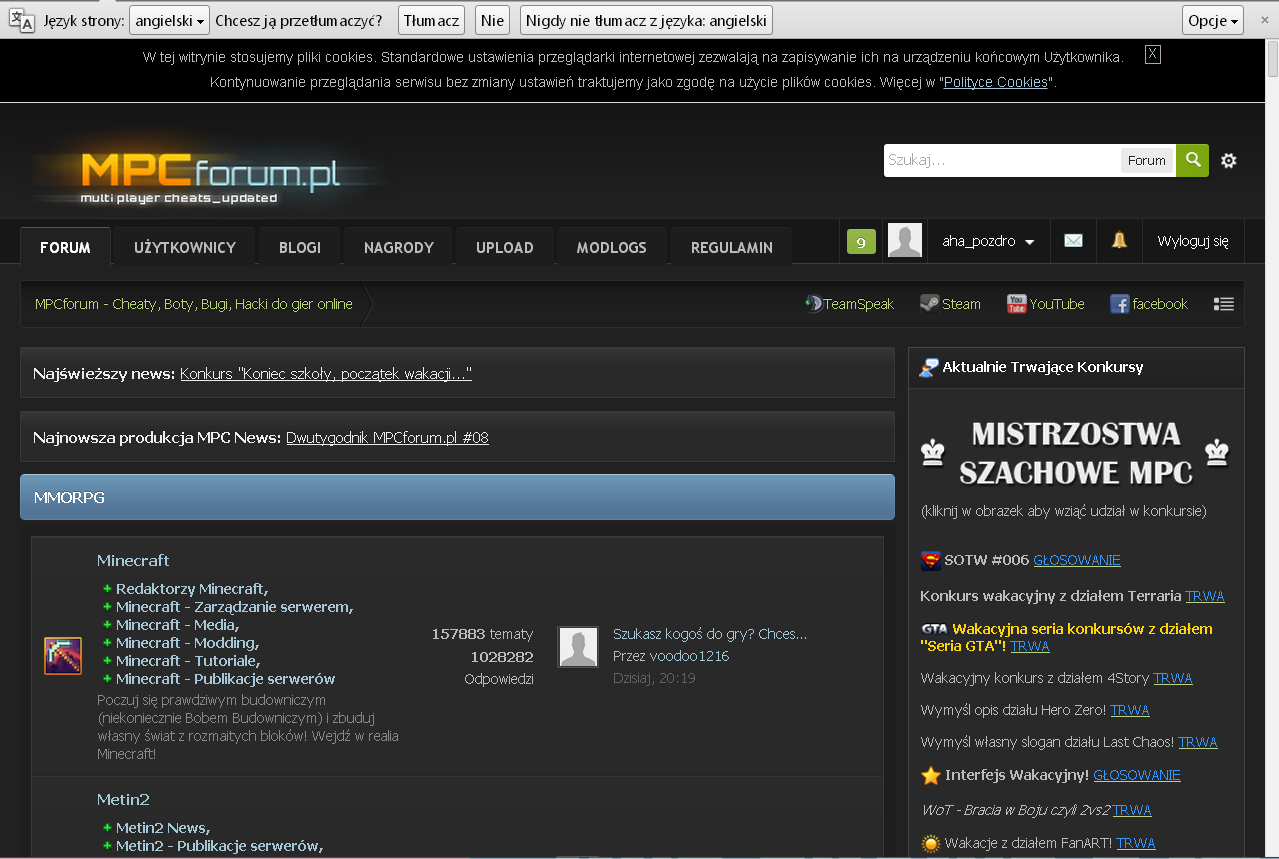Viewport: 1279px width, 859px height.
Task: Open Redaktorzy Minecraft subforum
Action: (190, 589)
